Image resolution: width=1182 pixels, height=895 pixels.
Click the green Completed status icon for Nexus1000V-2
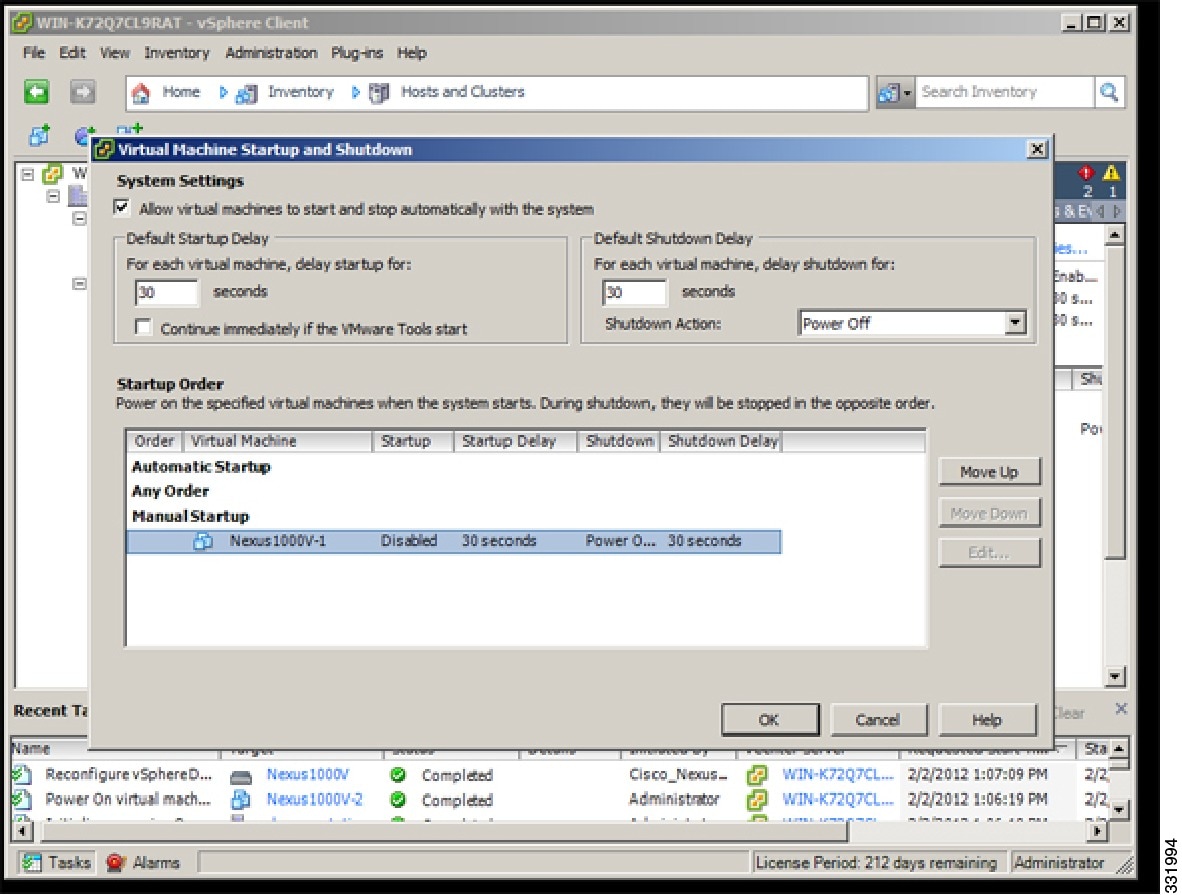pos(398,799)
